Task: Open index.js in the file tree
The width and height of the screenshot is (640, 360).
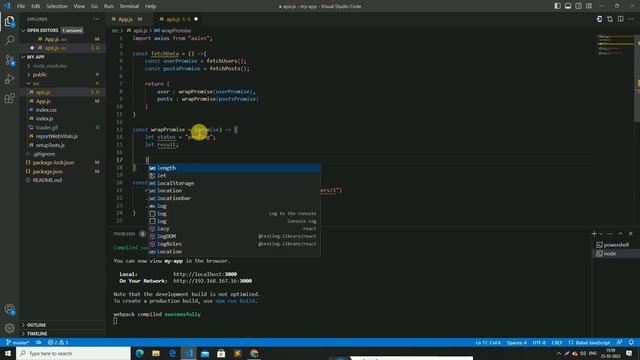Action: point(44,118)
